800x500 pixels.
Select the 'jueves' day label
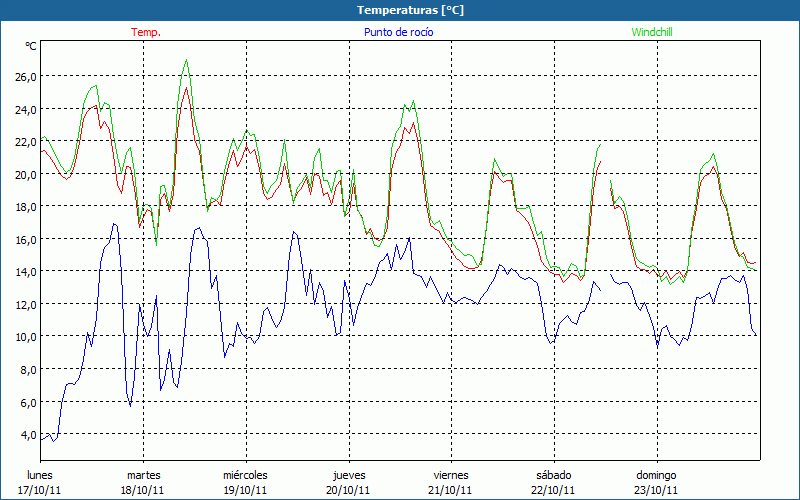point(348,475)
